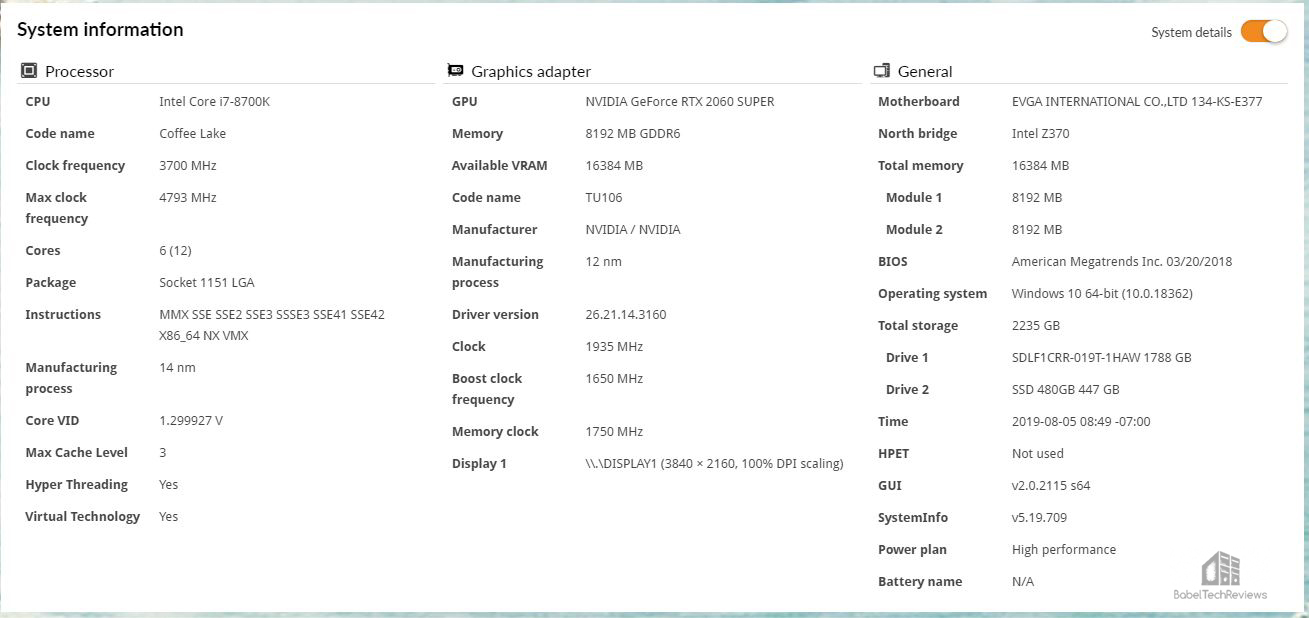The height and width of the screenshot is (618, 1309).
Task: Click the '4793 MHz' max clock value
Action: [x=188, y=197]
